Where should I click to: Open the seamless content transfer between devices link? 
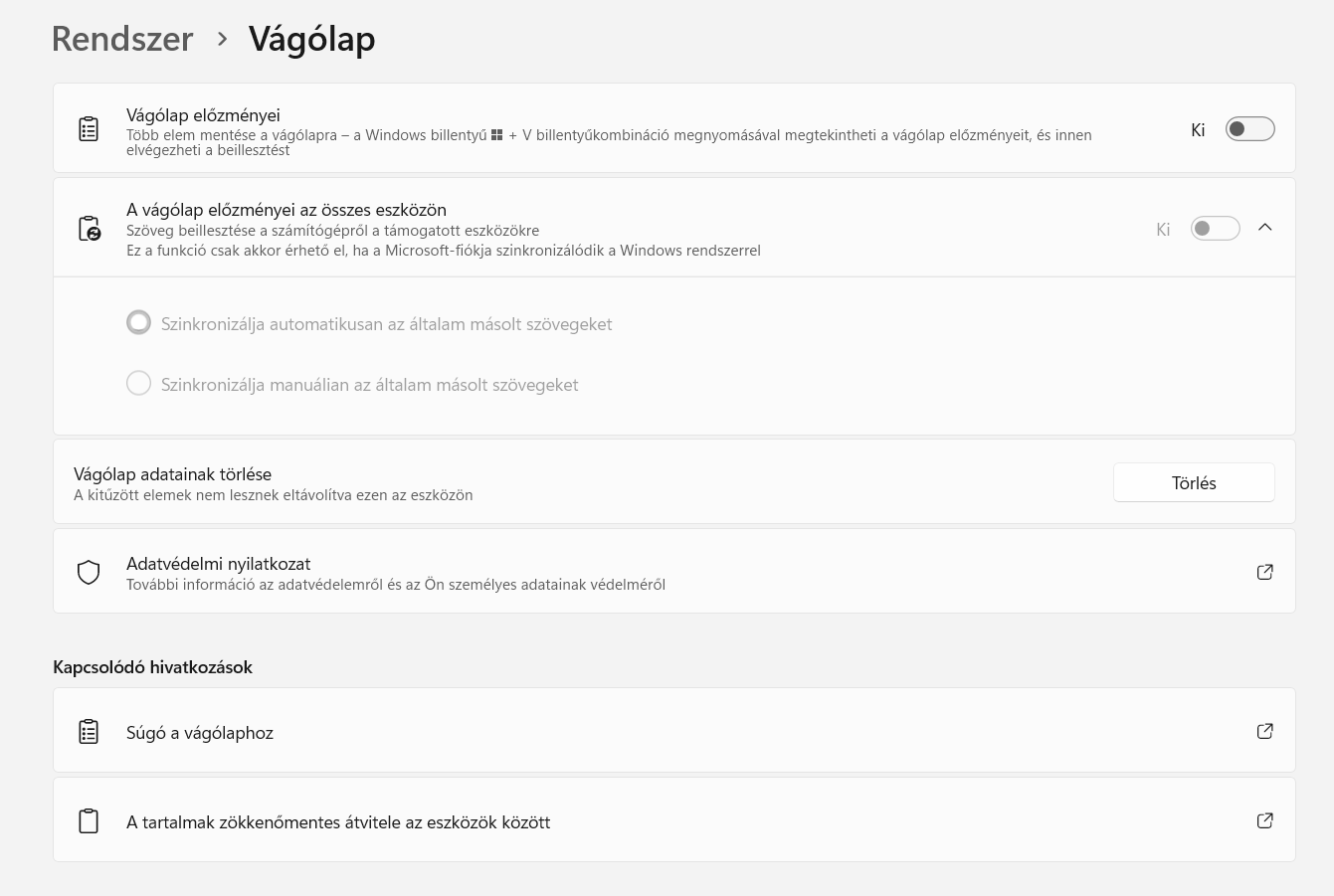point(338,822)
